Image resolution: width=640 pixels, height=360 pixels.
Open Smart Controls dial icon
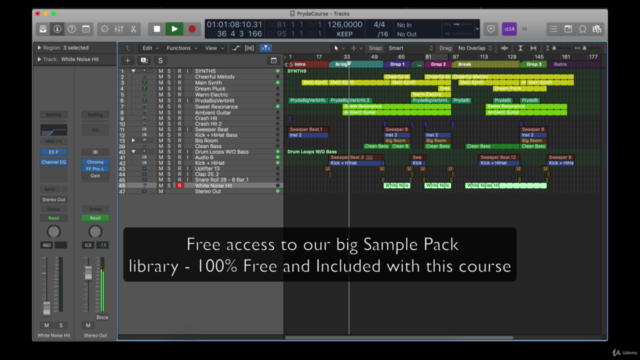pos(104,29)
